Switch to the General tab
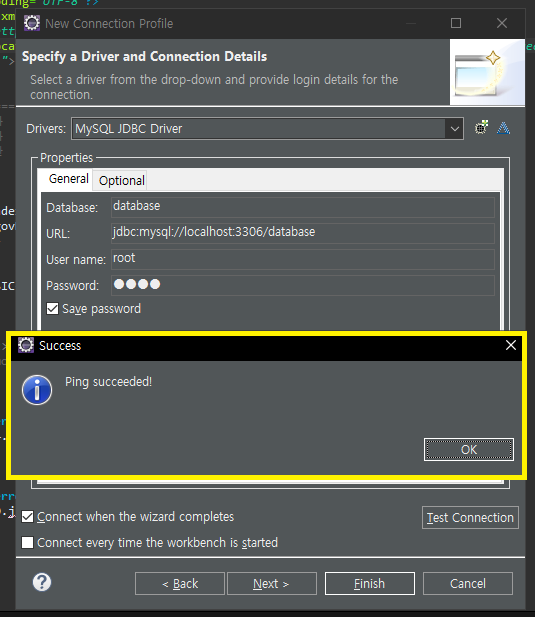 (68, 179)
